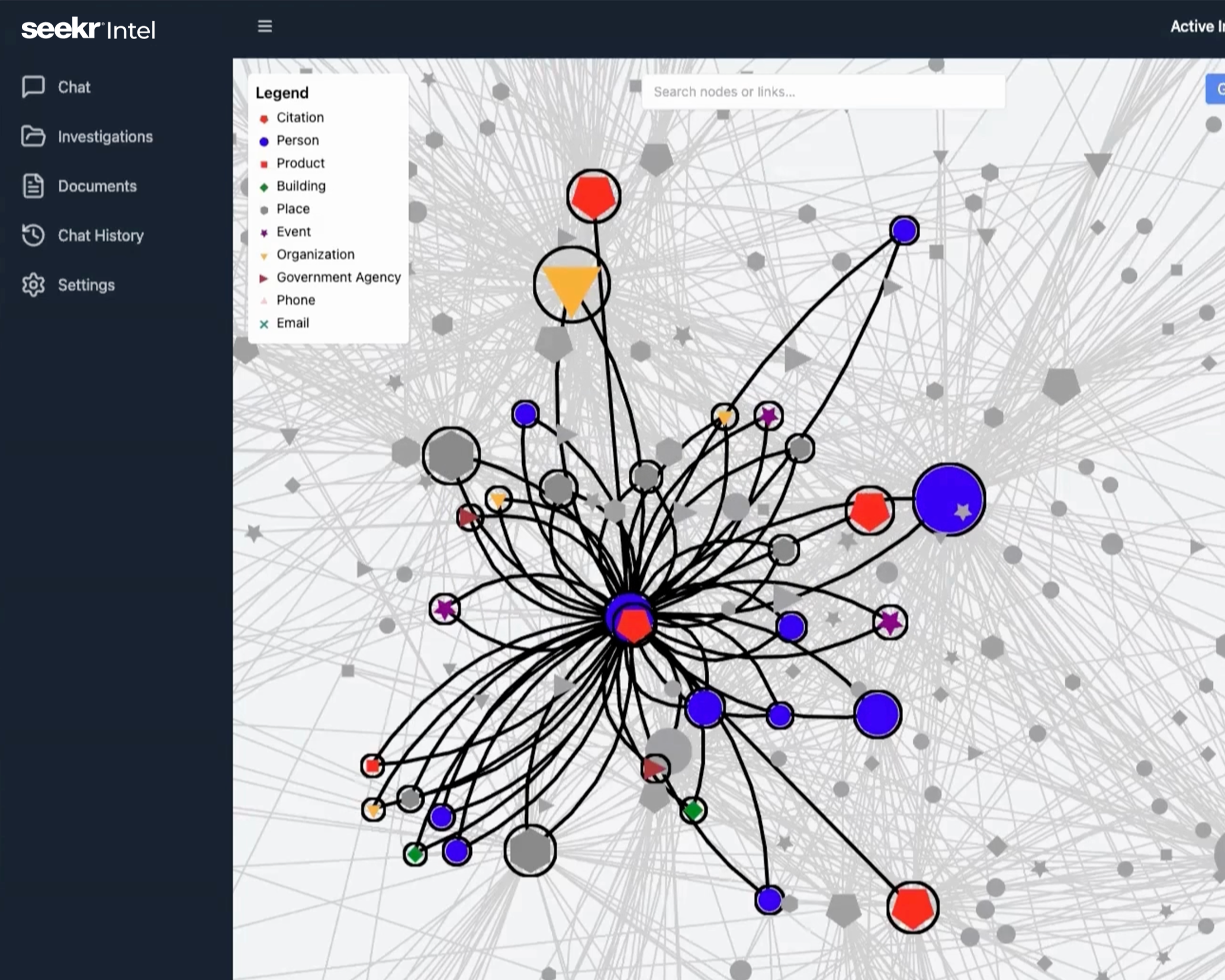Toggle the Email legend entry
The width and height of the screenshot is (1225, 980).
click(292, 323)
